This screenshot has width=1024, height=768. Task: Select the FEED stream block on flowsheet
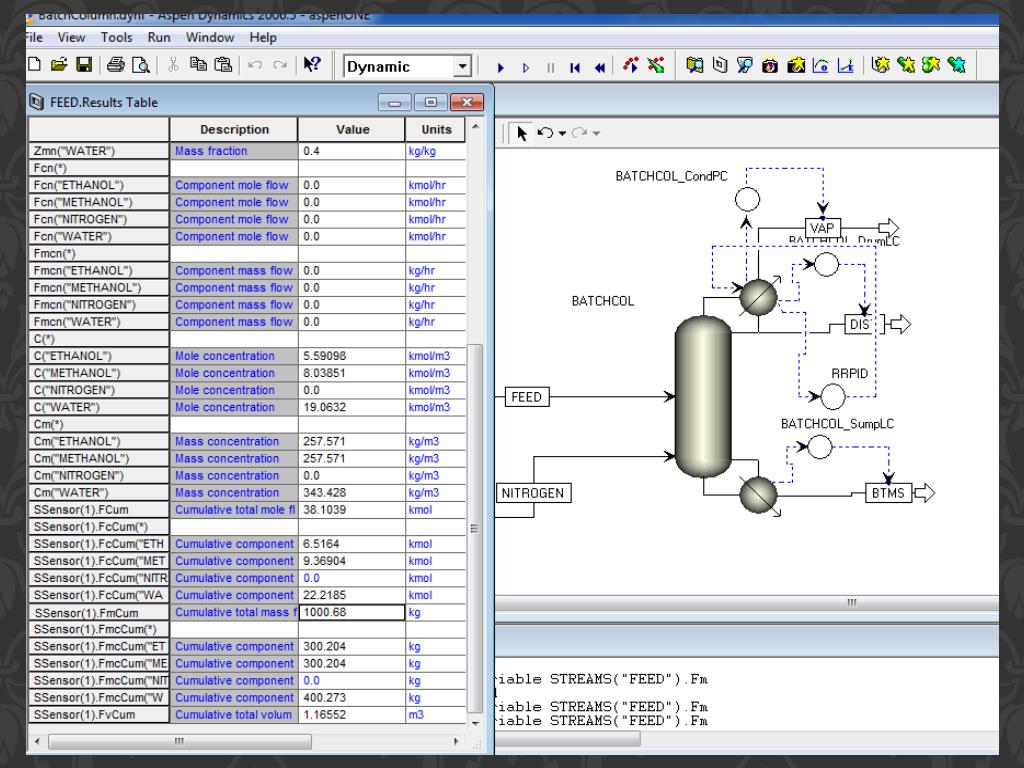tap(526, 396)
